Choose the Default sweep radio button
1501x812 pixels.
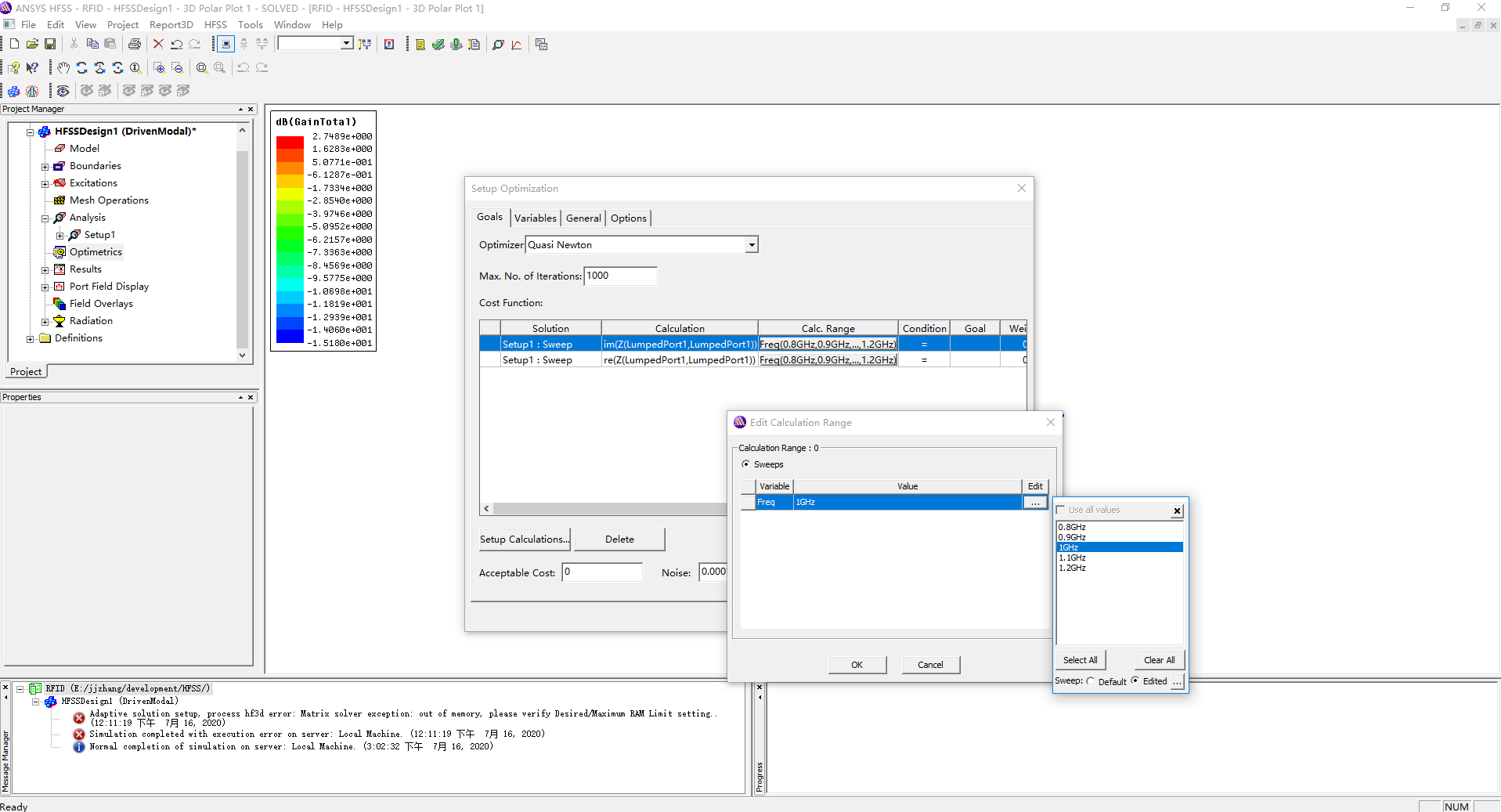click(x=1091, y=681)
